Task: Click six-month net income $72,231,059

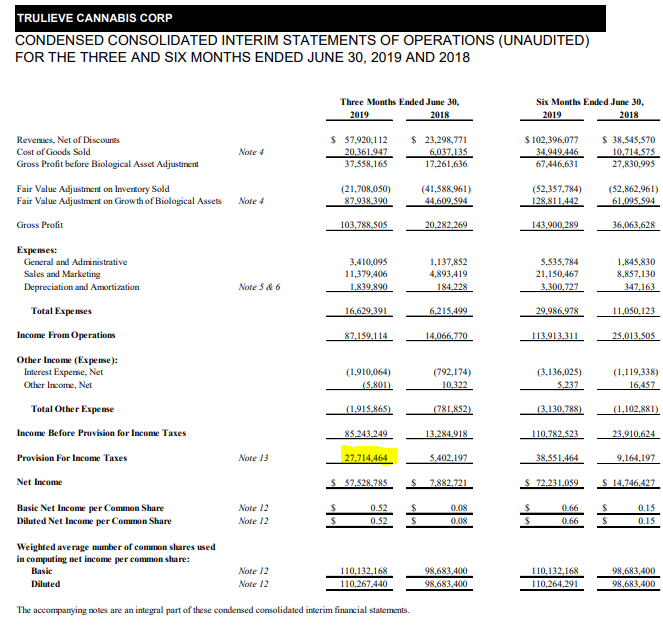Action: click(x=551, y=483)
